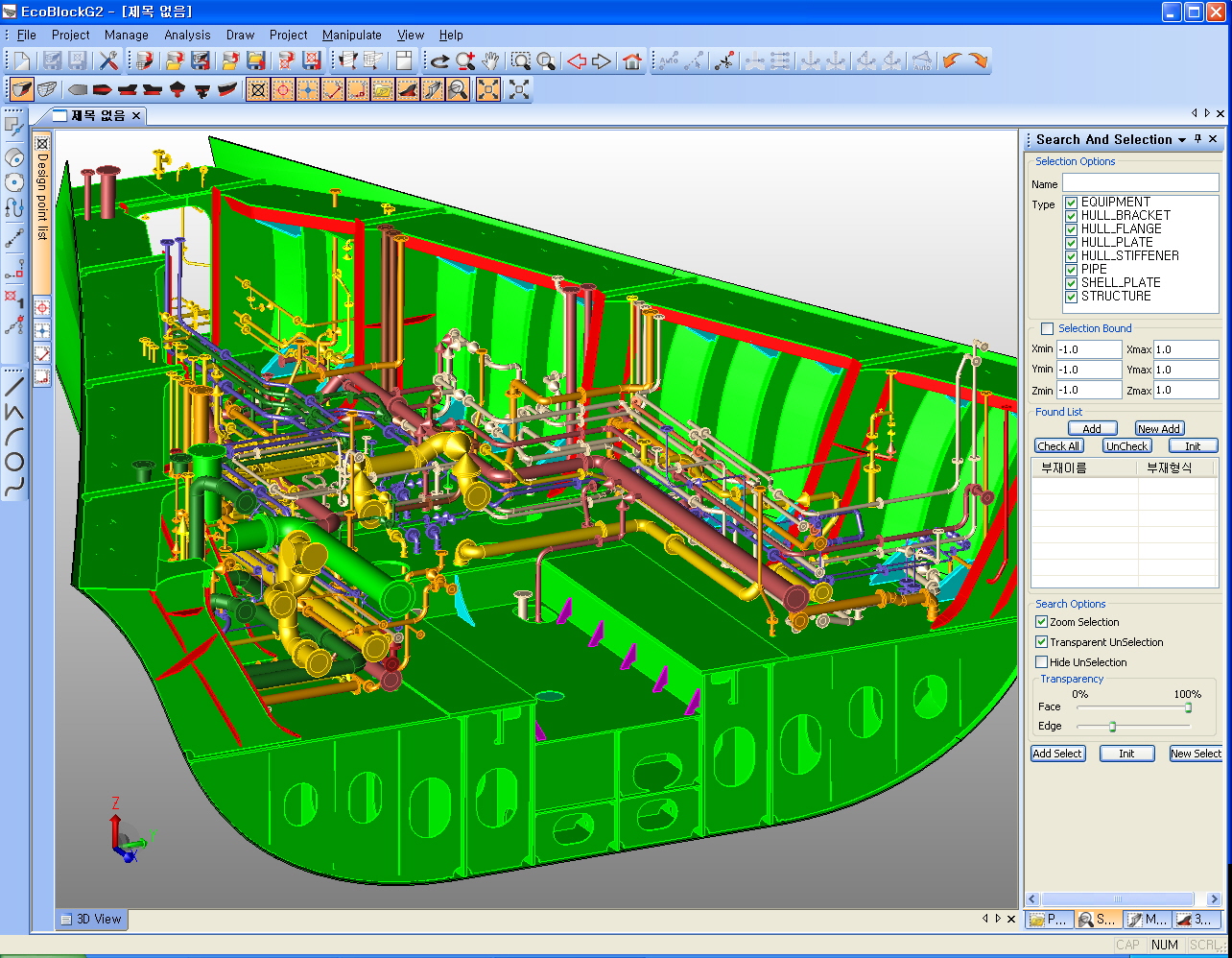Click the 부재이름 column header
This screenshot has height=958, width=1232.
point(1084,468)
